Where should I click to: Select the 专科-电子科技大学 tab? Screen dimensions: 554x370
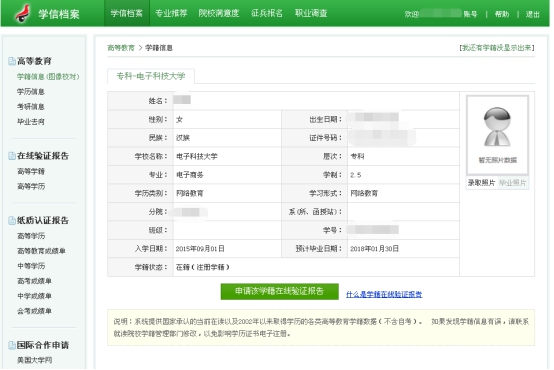pos(151,76)
